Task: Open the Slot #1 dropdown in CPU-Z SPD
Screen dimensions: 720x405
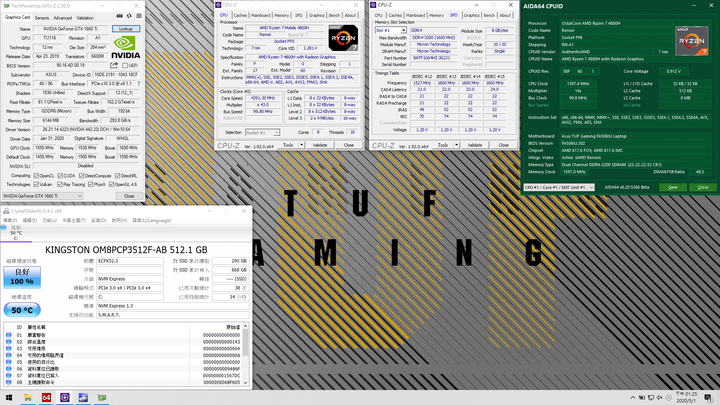Action: click(x=390, y=30)
